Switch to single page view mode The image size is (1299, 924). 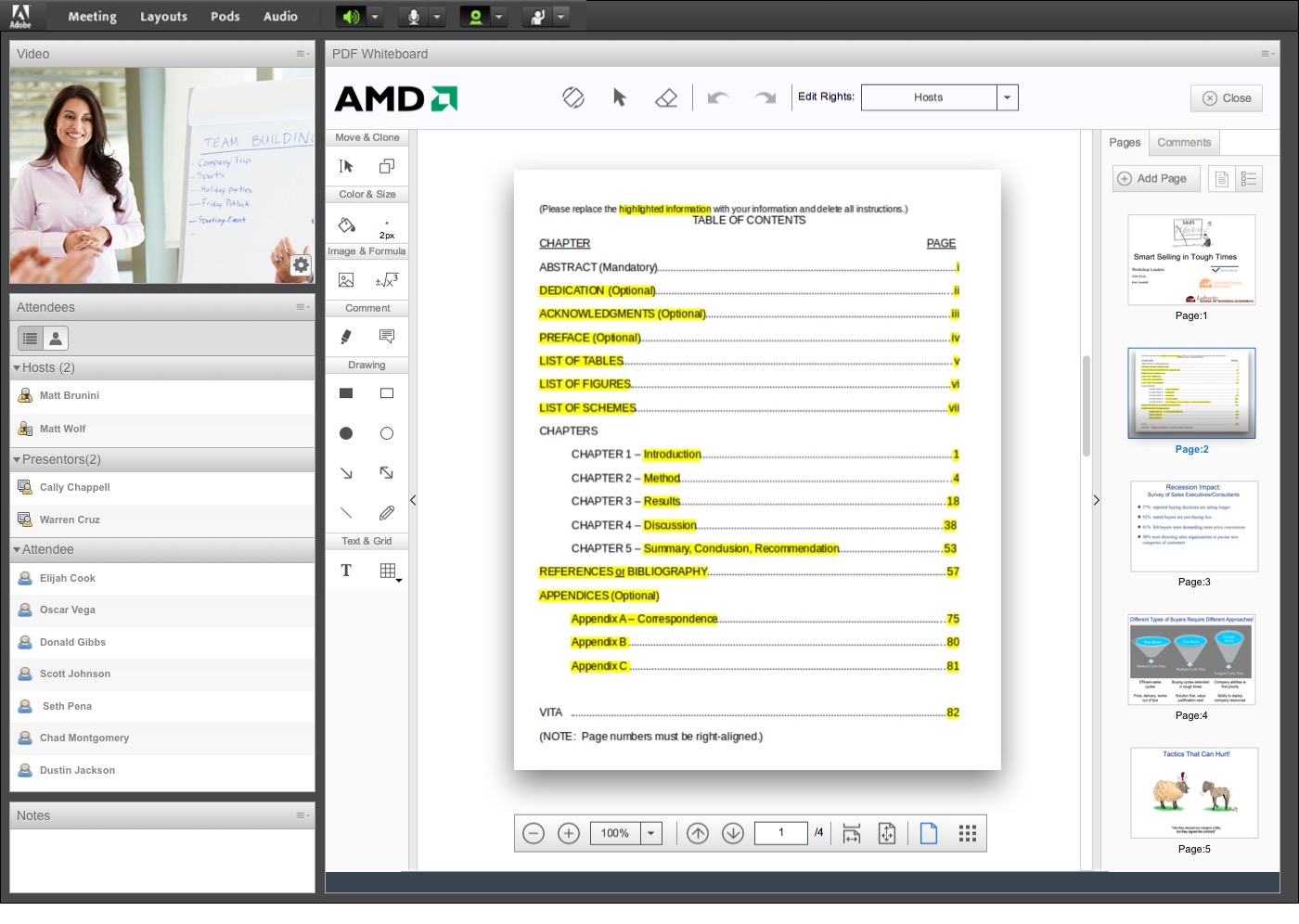pyautogui.click(x=929, y=833)
